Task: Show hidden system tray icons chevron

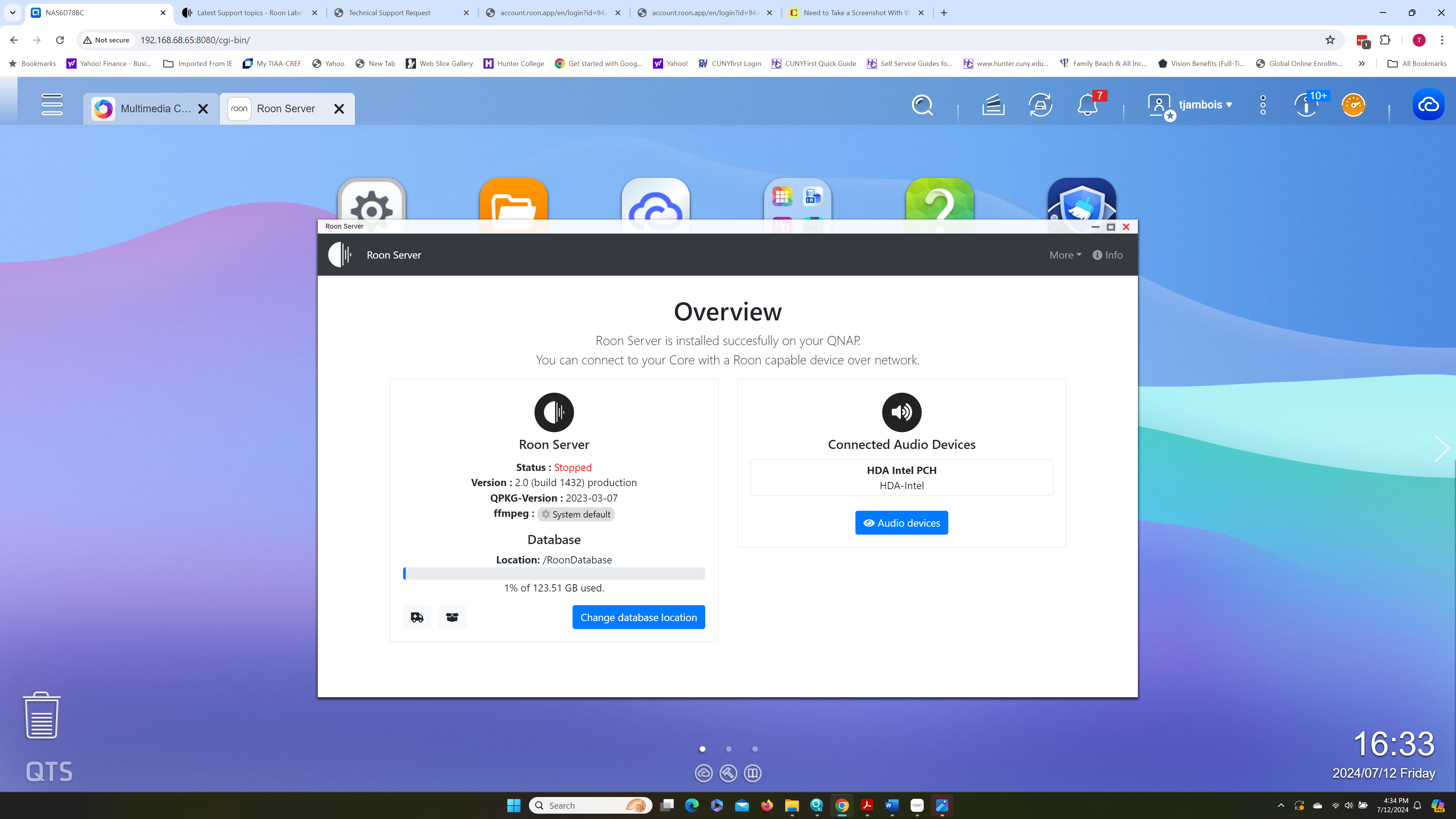Action: [x=1281, y=805]
